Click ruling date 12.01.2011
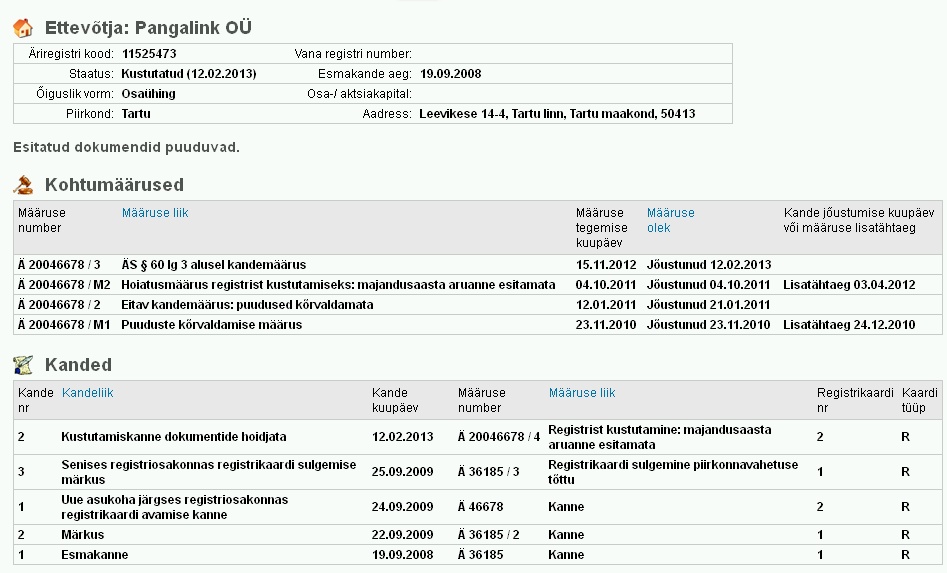 606,304
